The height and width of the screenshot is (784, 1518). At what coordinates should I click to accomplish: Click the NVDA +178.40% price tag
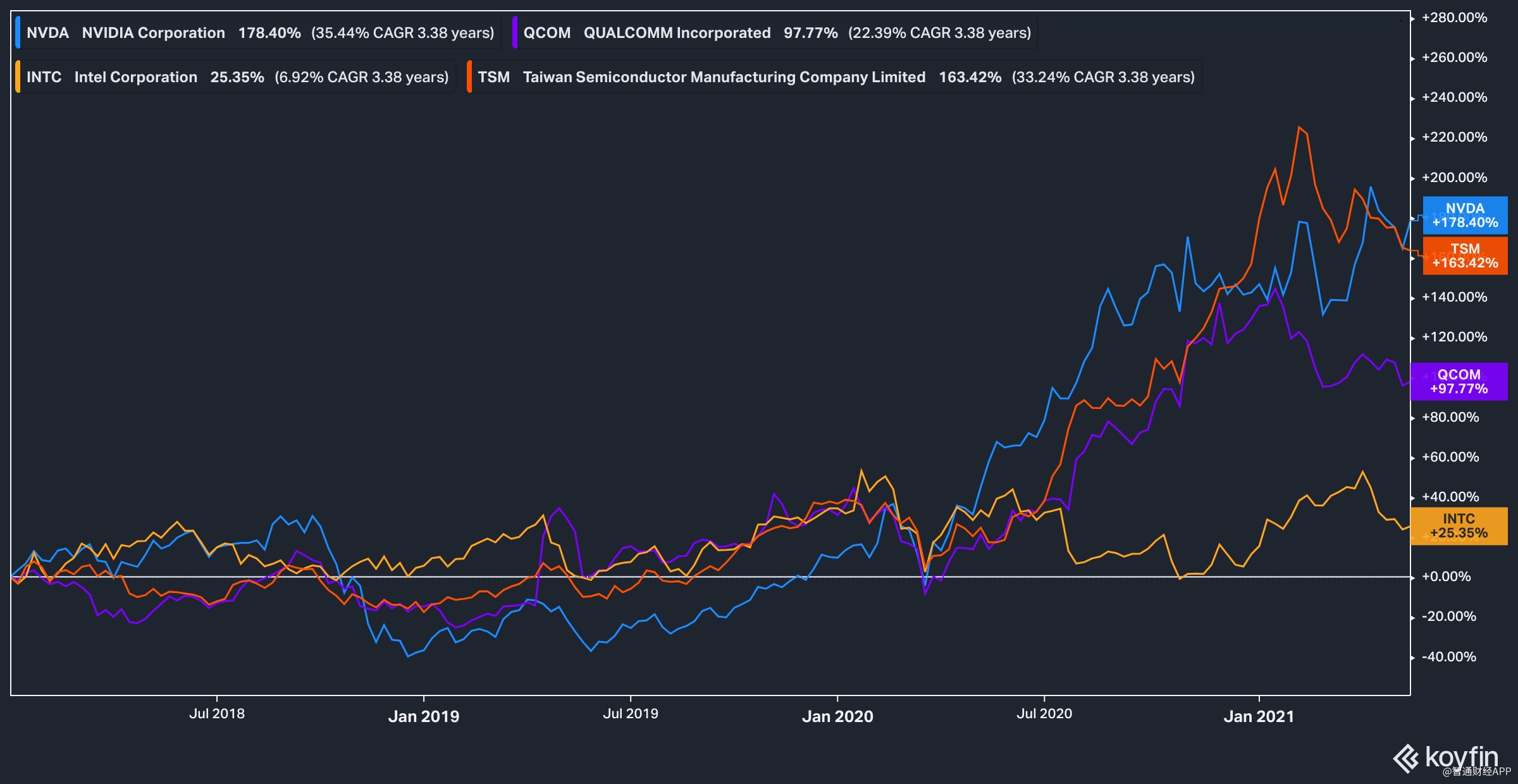point(1465,216)
